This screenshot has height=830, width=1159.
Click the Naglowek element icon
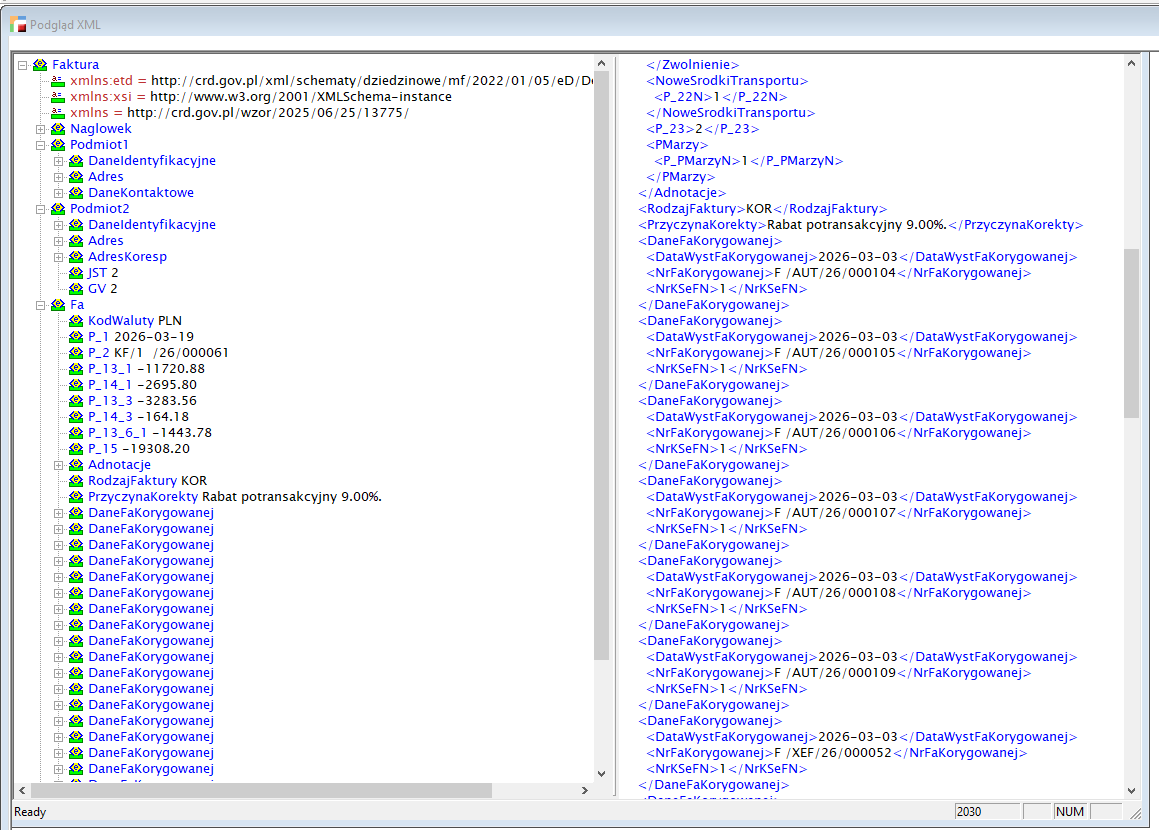click(x=59, y=129)
